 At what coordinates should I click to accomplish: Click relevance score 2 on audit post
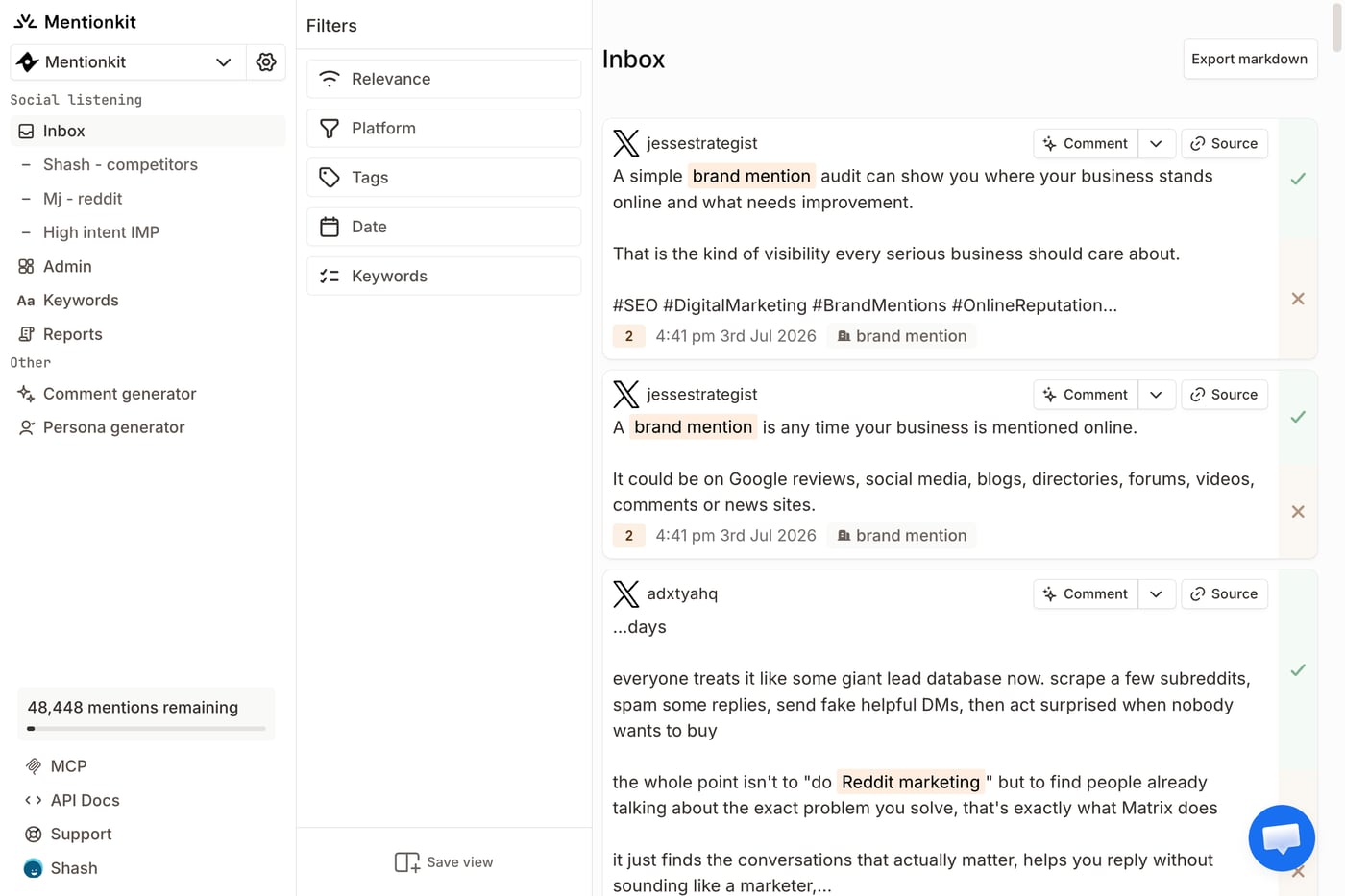(x=629, y=336)
